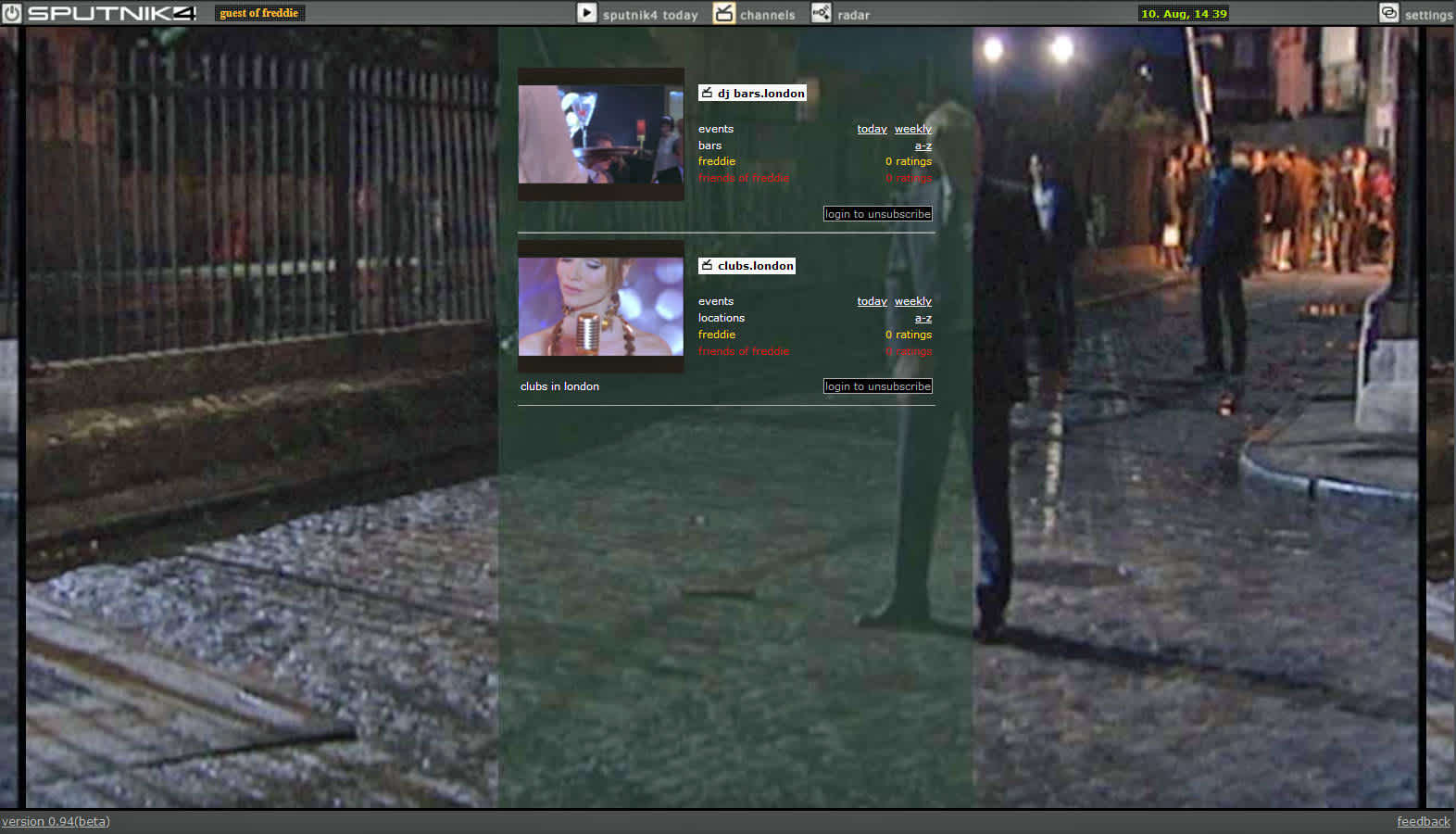Viewport: 1456px width, 834px height.
Task: Click friends of freddie in dj bars.london
Action: (x=744, y=178)
